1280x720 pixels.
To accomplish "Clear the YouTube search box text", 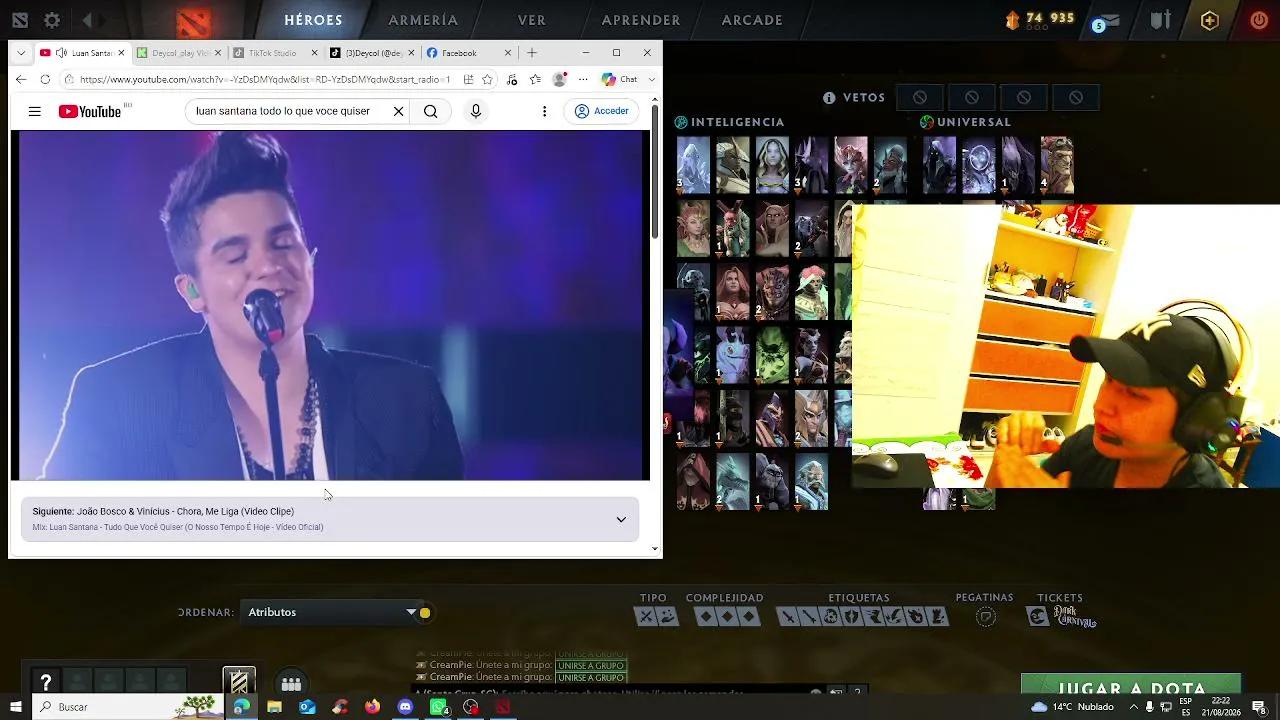I will point(398,111).
